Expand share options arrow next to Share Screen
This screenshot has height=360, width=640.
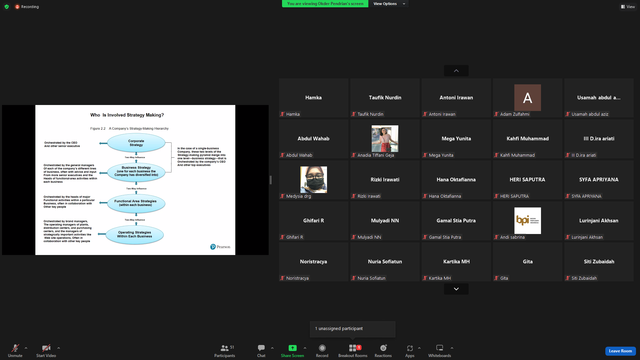coord(305,348)
